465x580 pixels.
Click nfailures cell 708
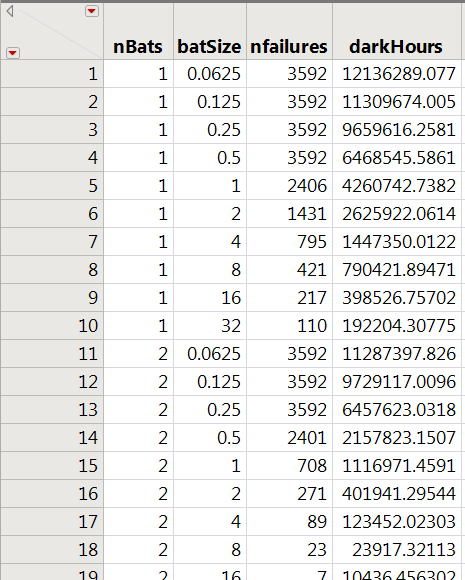(x=289, y=466)
